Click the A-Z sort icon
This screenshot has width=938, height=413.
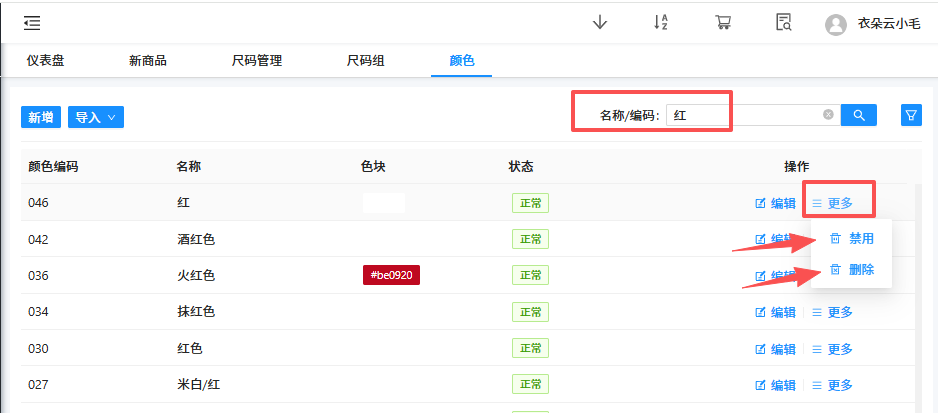661,23
